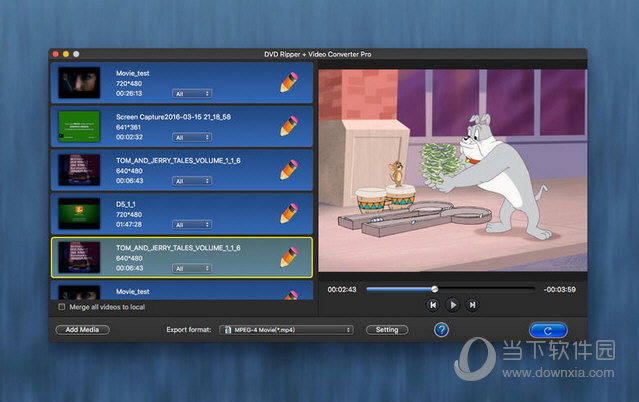Skip to previous with the back button
Image resolution: width=639 pixels, height=402 pixels.
pyautogui.click(x=432, y=304)
